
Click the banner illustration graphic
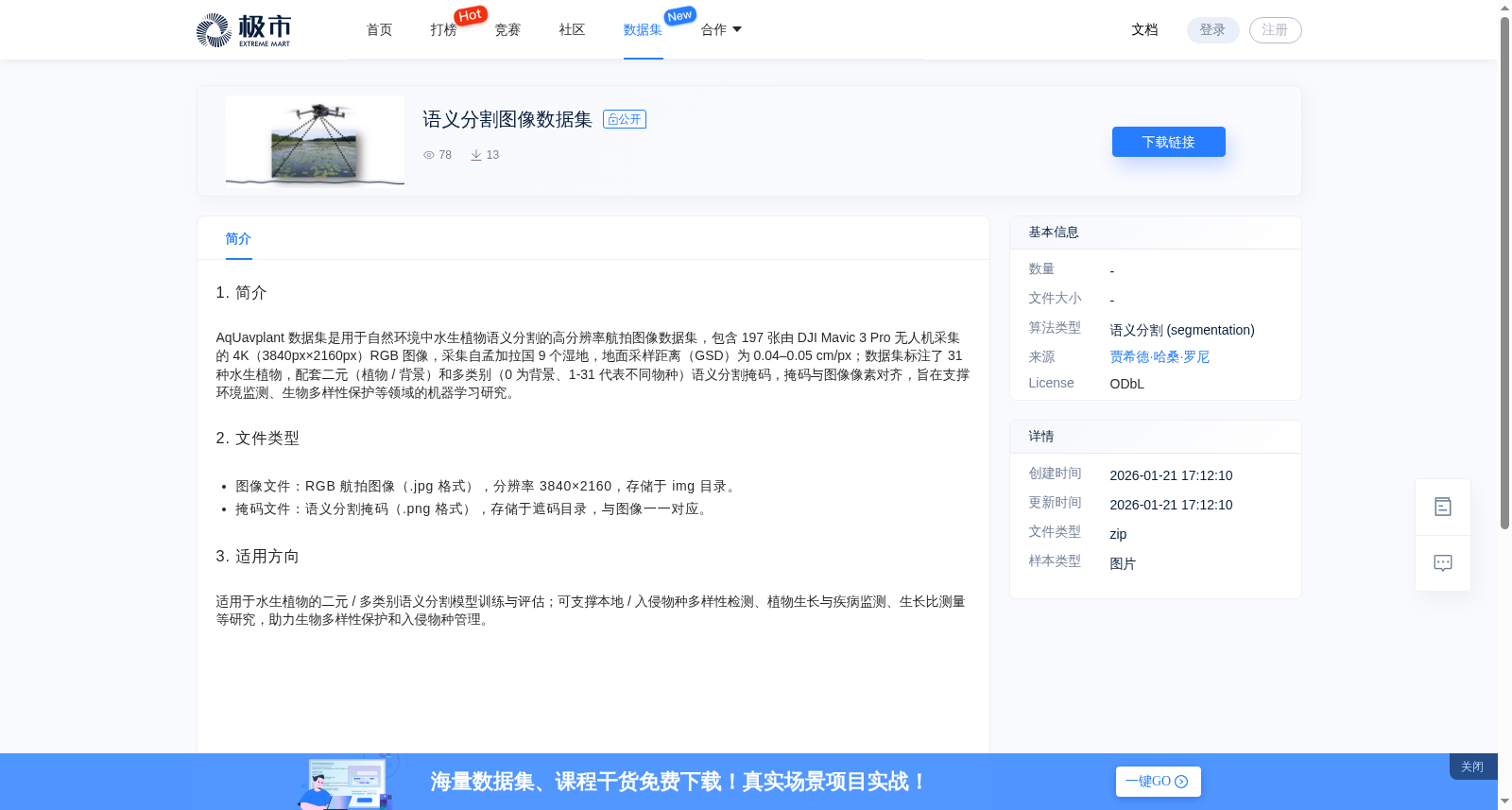coord(347,782)
